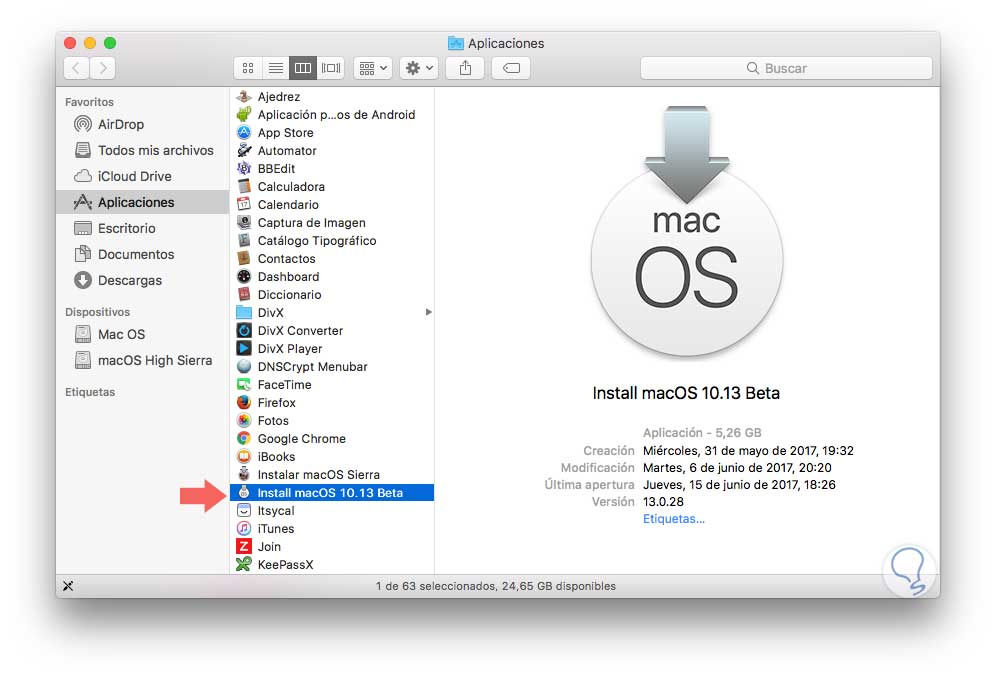This screenshot has height=678, width=996.
Task: Click the Join app icon
Action: 244,546
